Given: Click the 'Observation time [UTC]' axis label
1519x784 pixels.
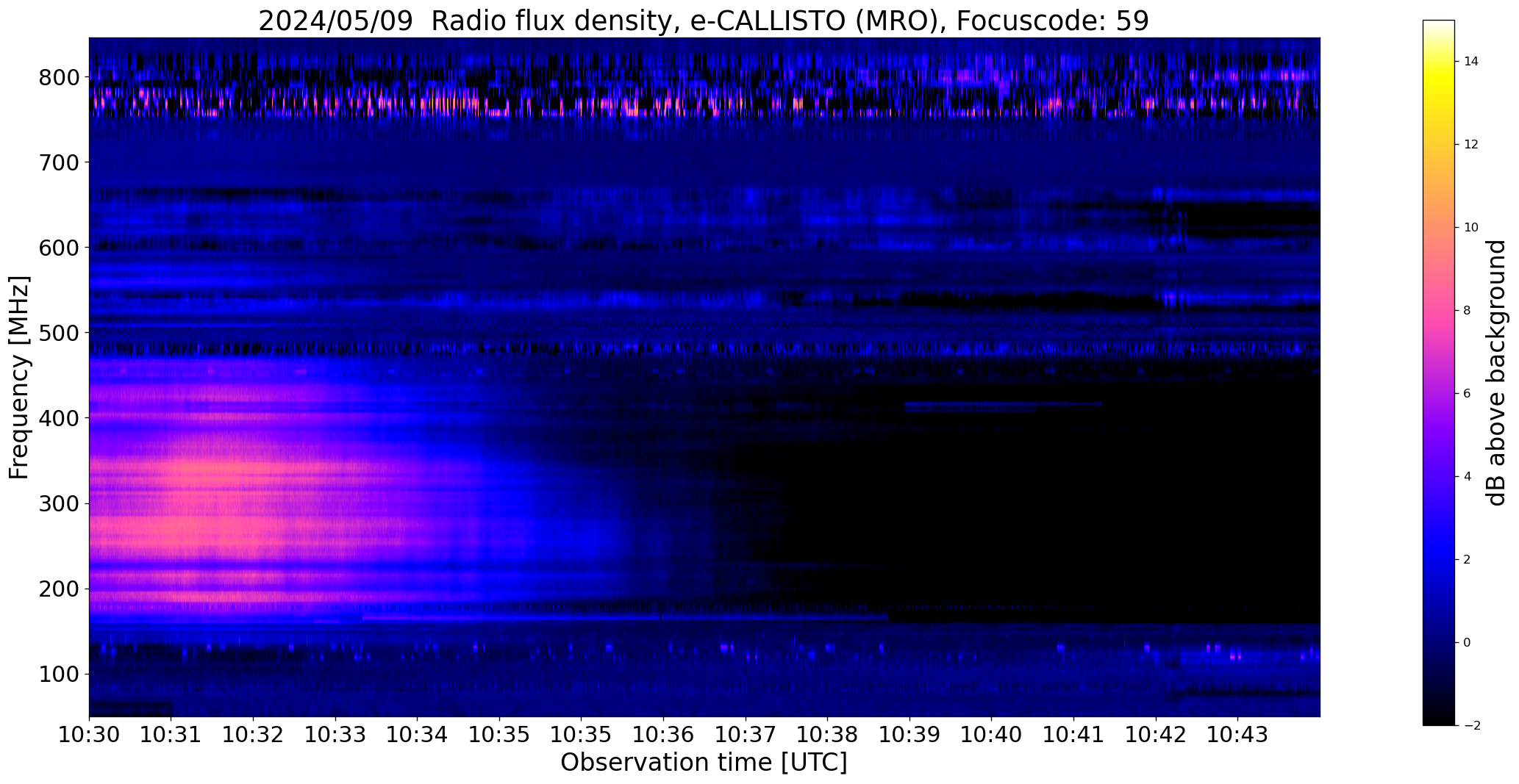Looking at the screenshot, I should pyautogui.click(x=704, y=763).
